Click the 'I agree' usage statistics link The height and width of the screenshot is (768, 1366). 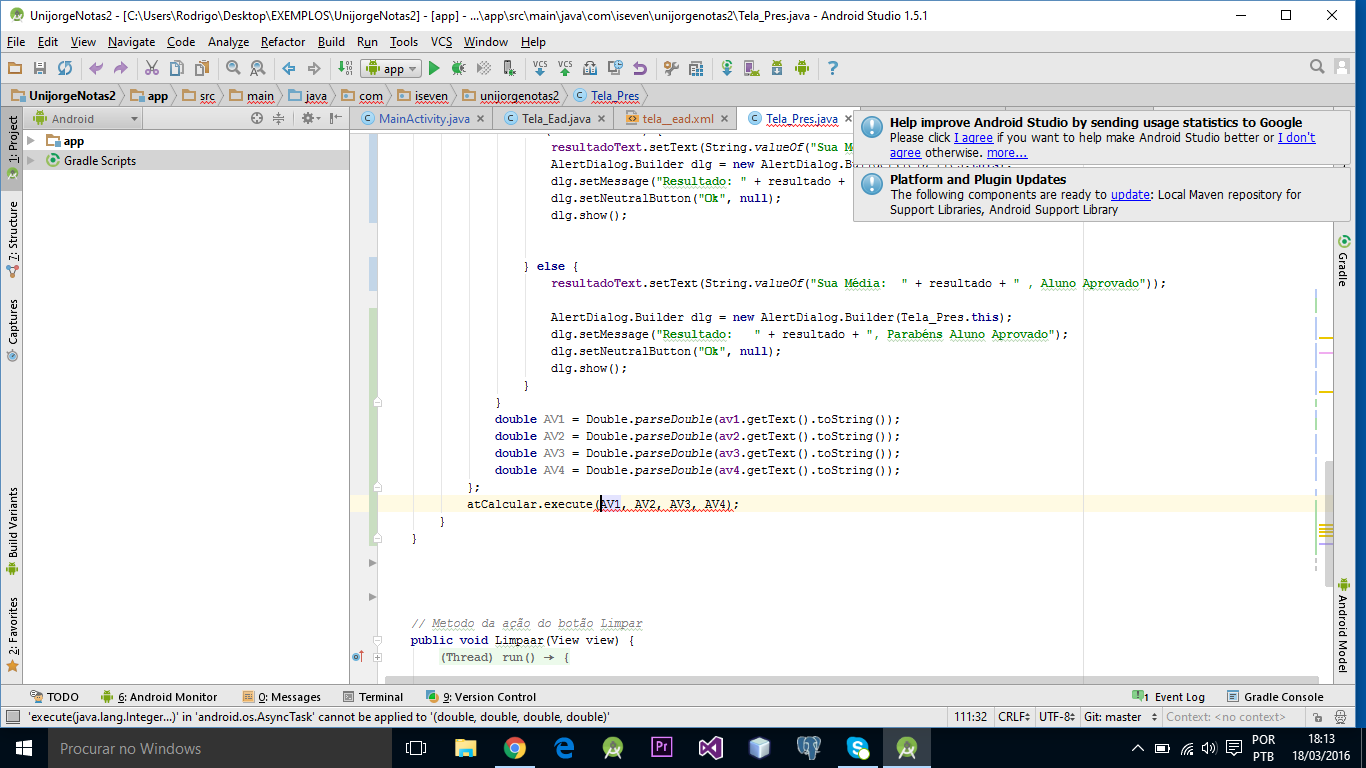pos(973,138)
